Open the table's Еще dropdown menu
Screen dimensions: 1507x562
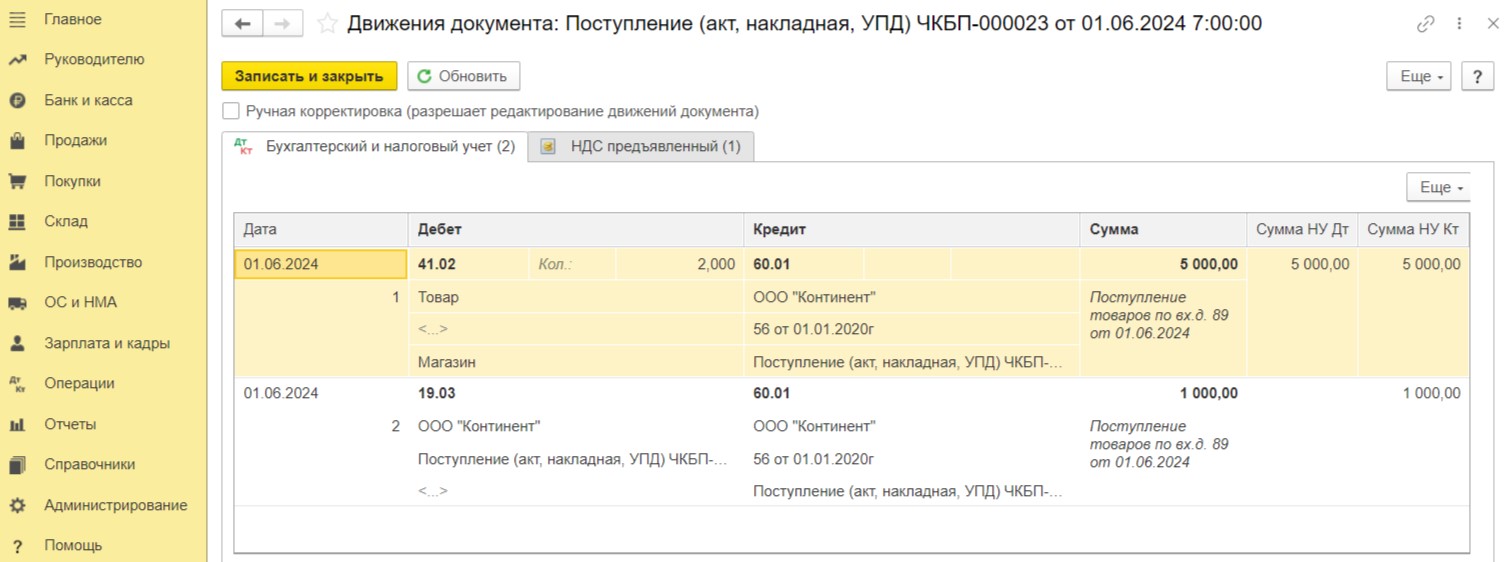pyautogui.click(x=1438, y=187)
